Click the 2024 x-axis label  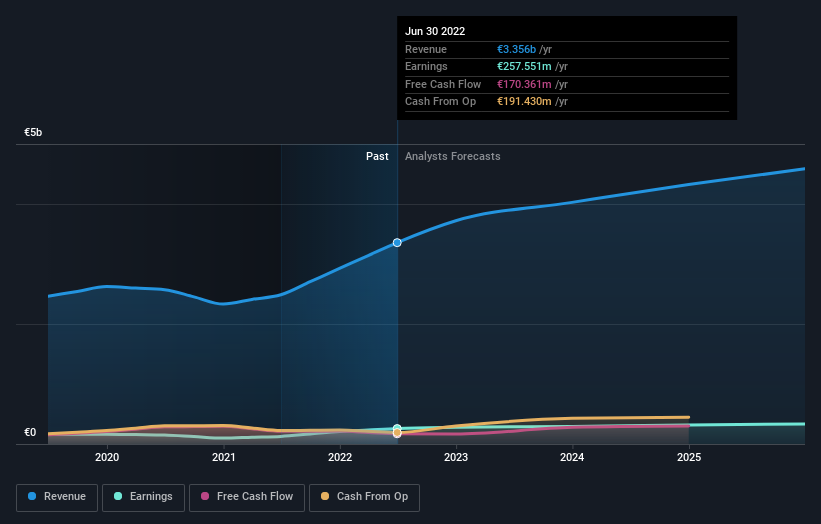pos(572,457)
